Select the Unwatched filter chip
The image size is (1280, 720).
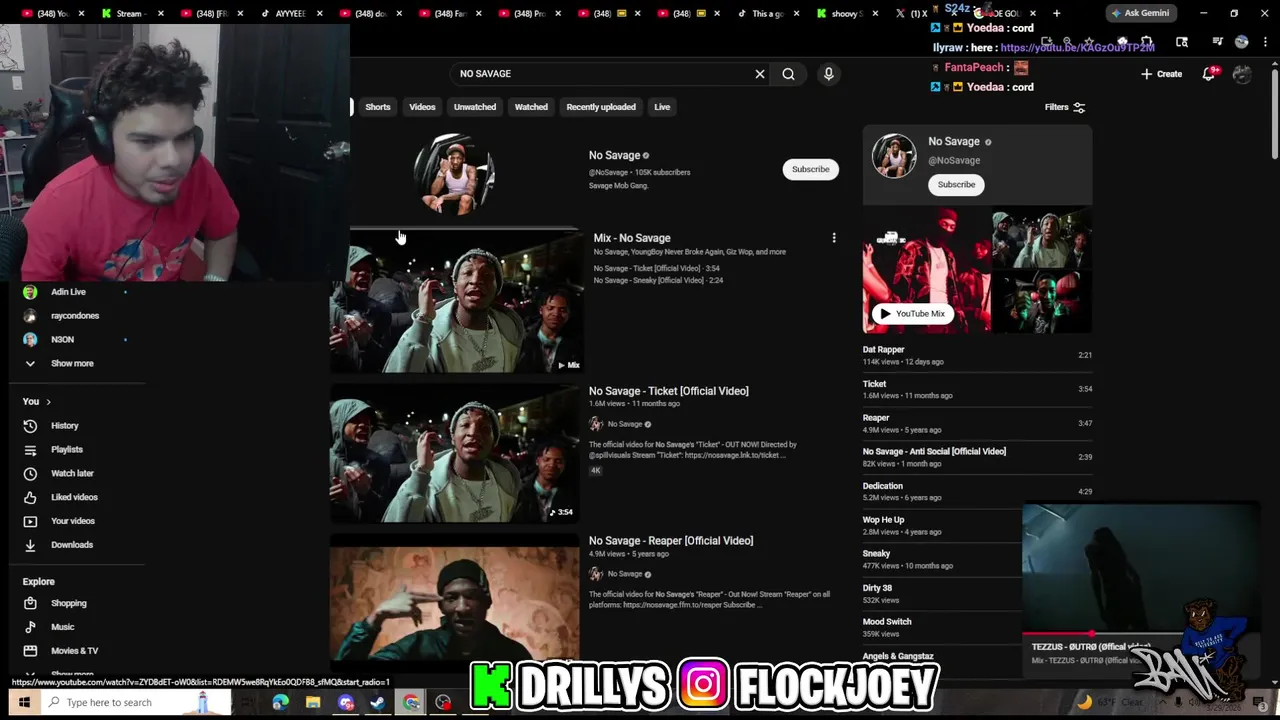tap(475, 107)
